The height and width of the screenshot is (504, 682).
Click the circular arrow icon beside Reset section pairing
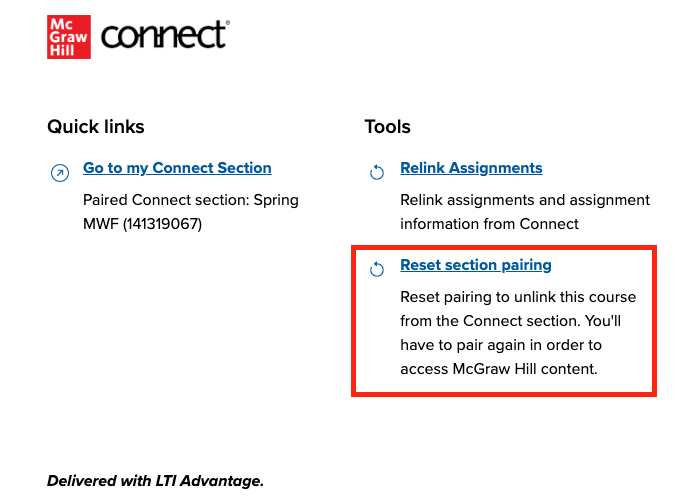[377, 270]
